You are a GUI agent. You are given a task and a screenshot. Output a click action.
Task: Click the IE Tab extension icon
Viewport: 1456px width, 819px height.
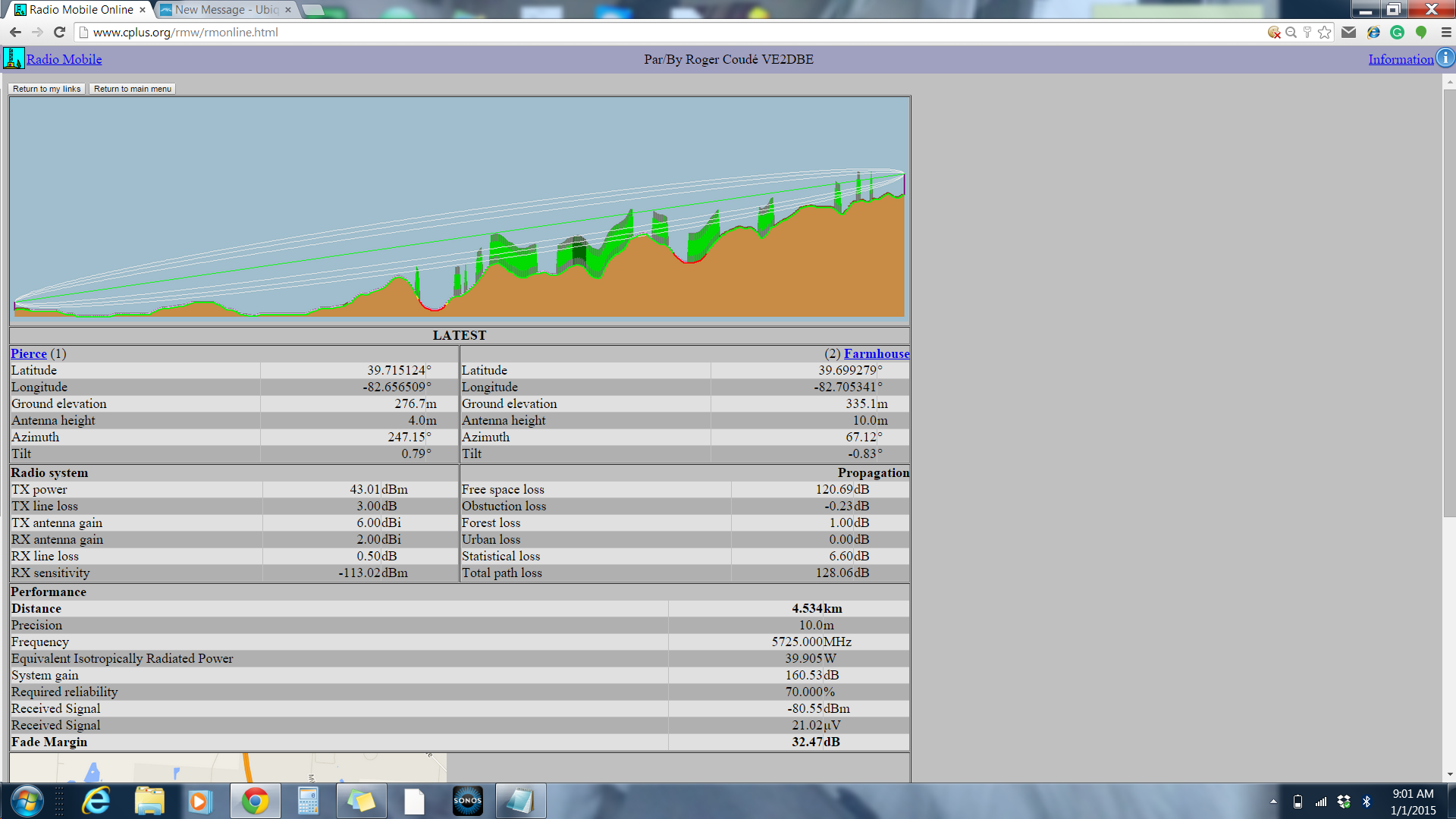click(1373, 33)
